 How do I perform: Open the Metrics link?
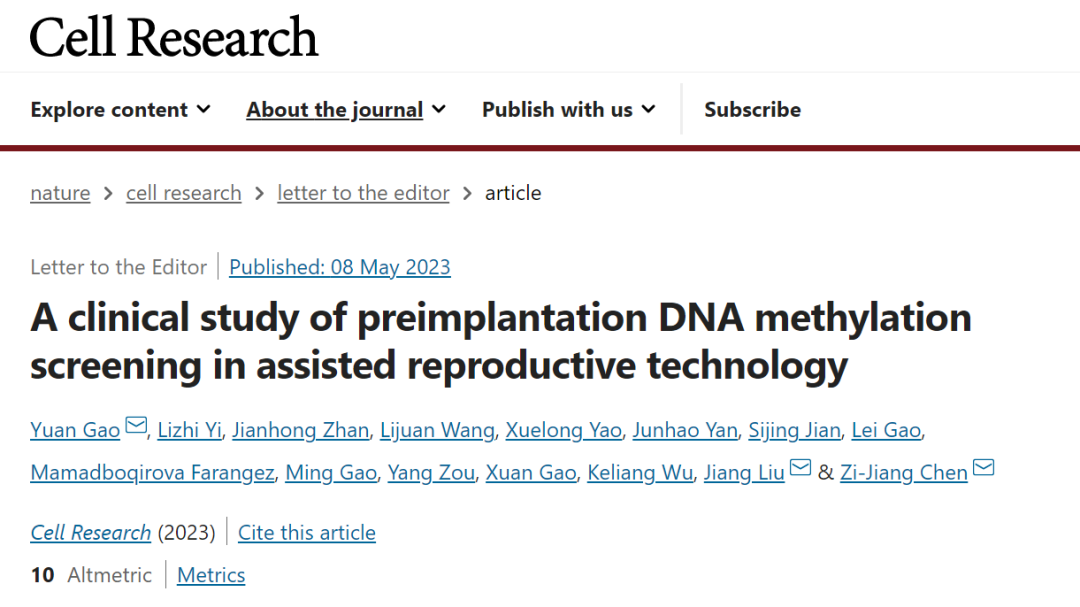(211, 575)
